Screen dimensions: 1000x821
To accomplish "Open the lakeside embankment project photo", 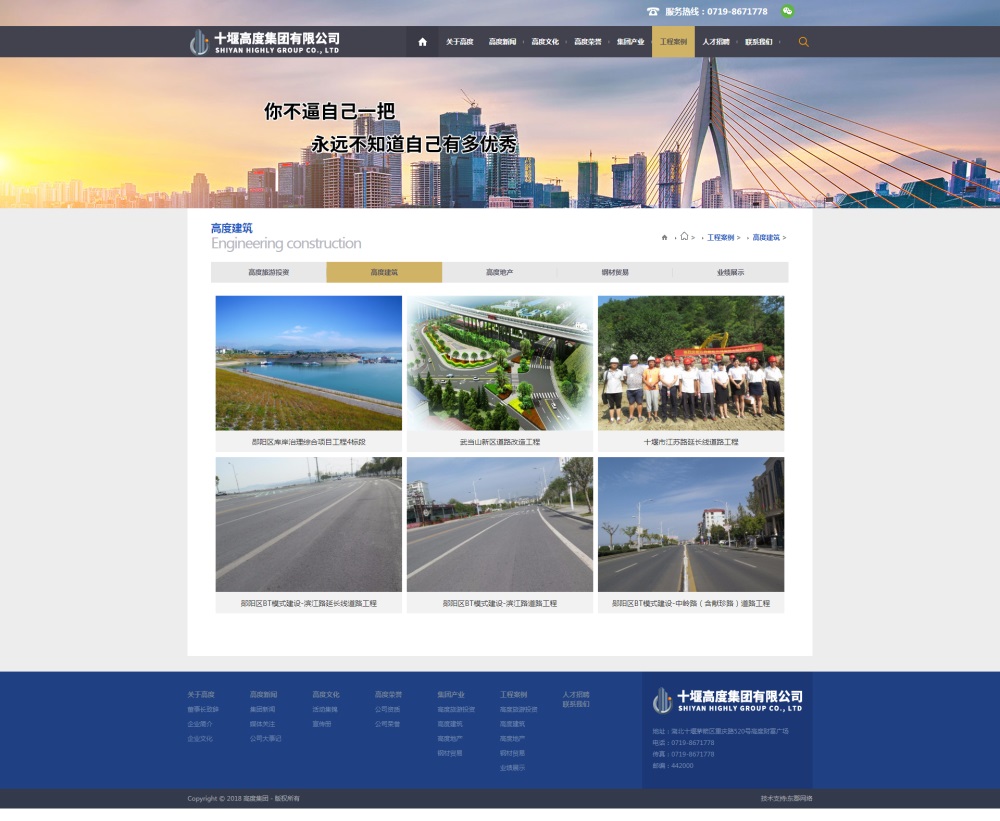I will coord(309,363).
